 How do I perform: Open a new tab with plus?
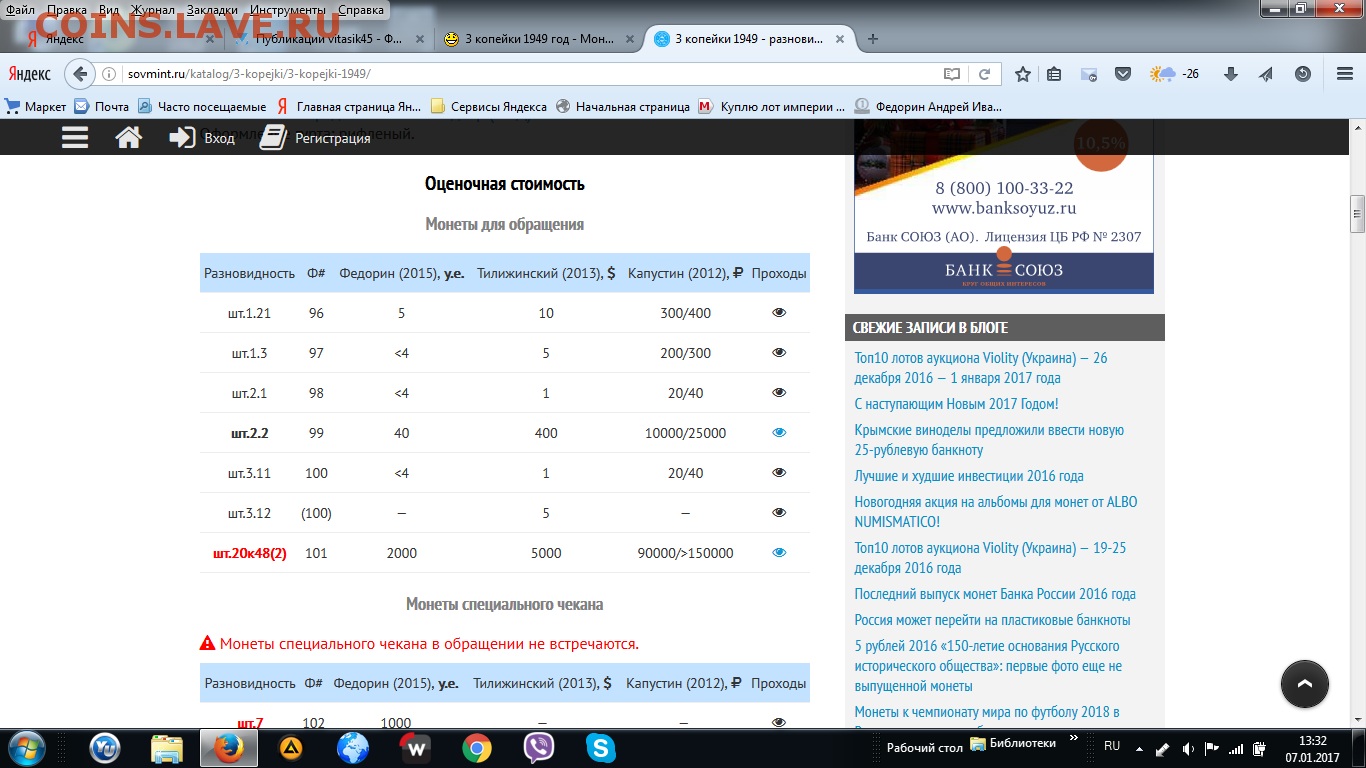click(873, 39)
